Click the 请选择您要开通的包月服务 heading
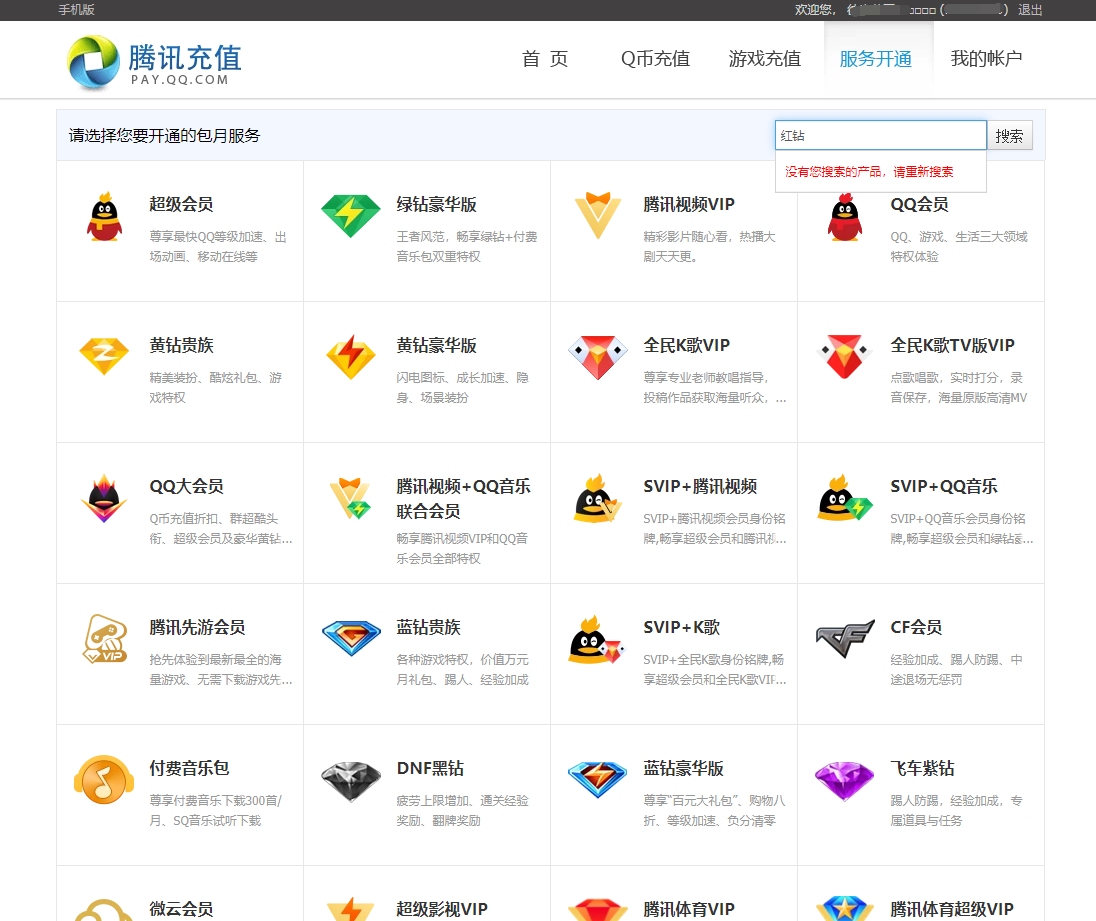1096x921 pixels. pyautogui.click(x=164, y=136)
